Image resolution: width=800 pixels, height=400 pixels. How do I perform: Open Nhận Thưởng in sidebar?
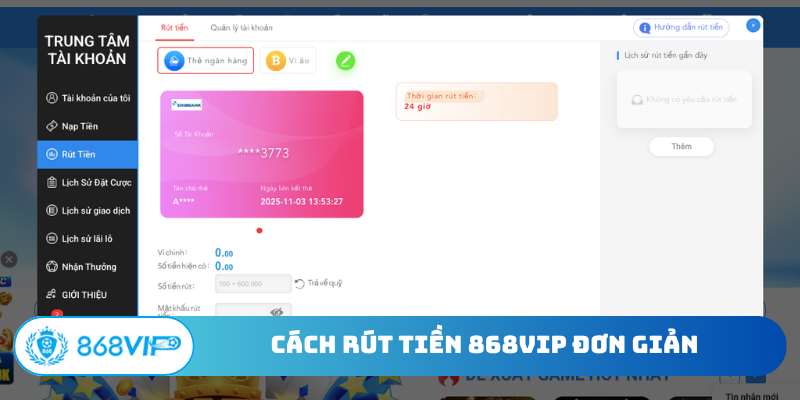pyautogui.click(x=87, y=266)
